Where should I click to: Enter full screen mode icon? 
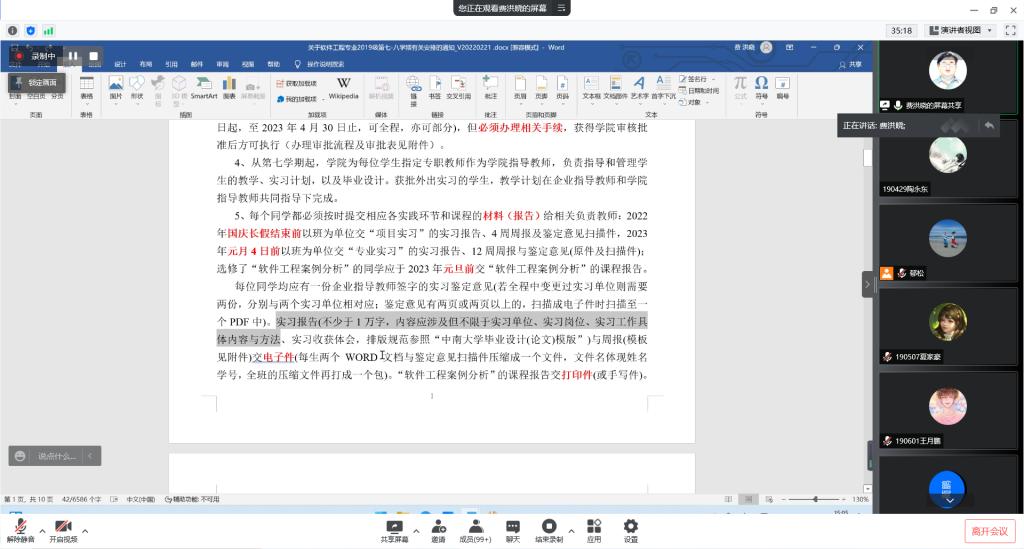tap(1009, 31)
